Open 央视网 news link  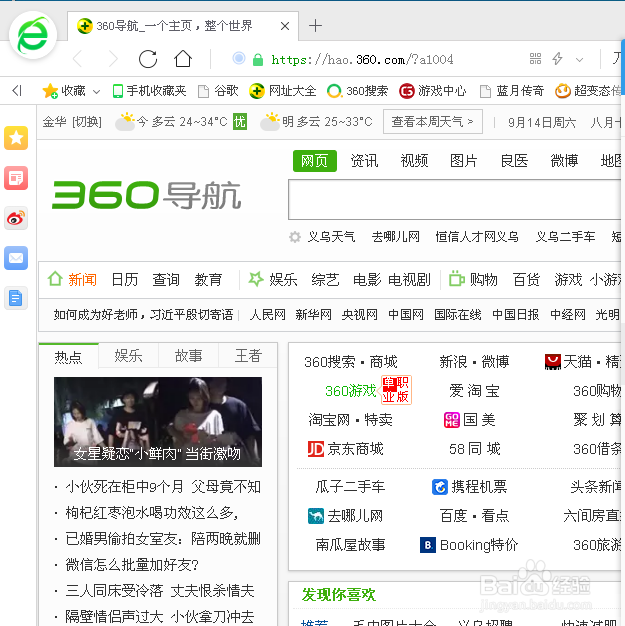coord(359,315)
